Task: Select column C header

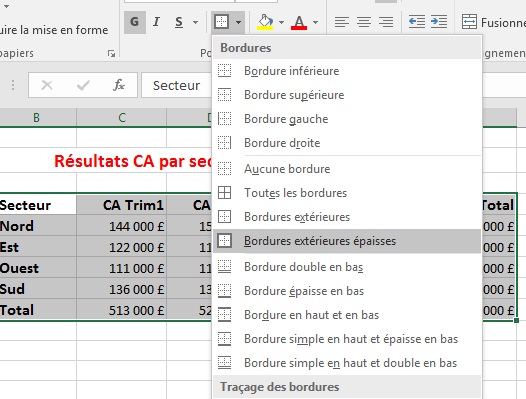Action: click(121, 117)
